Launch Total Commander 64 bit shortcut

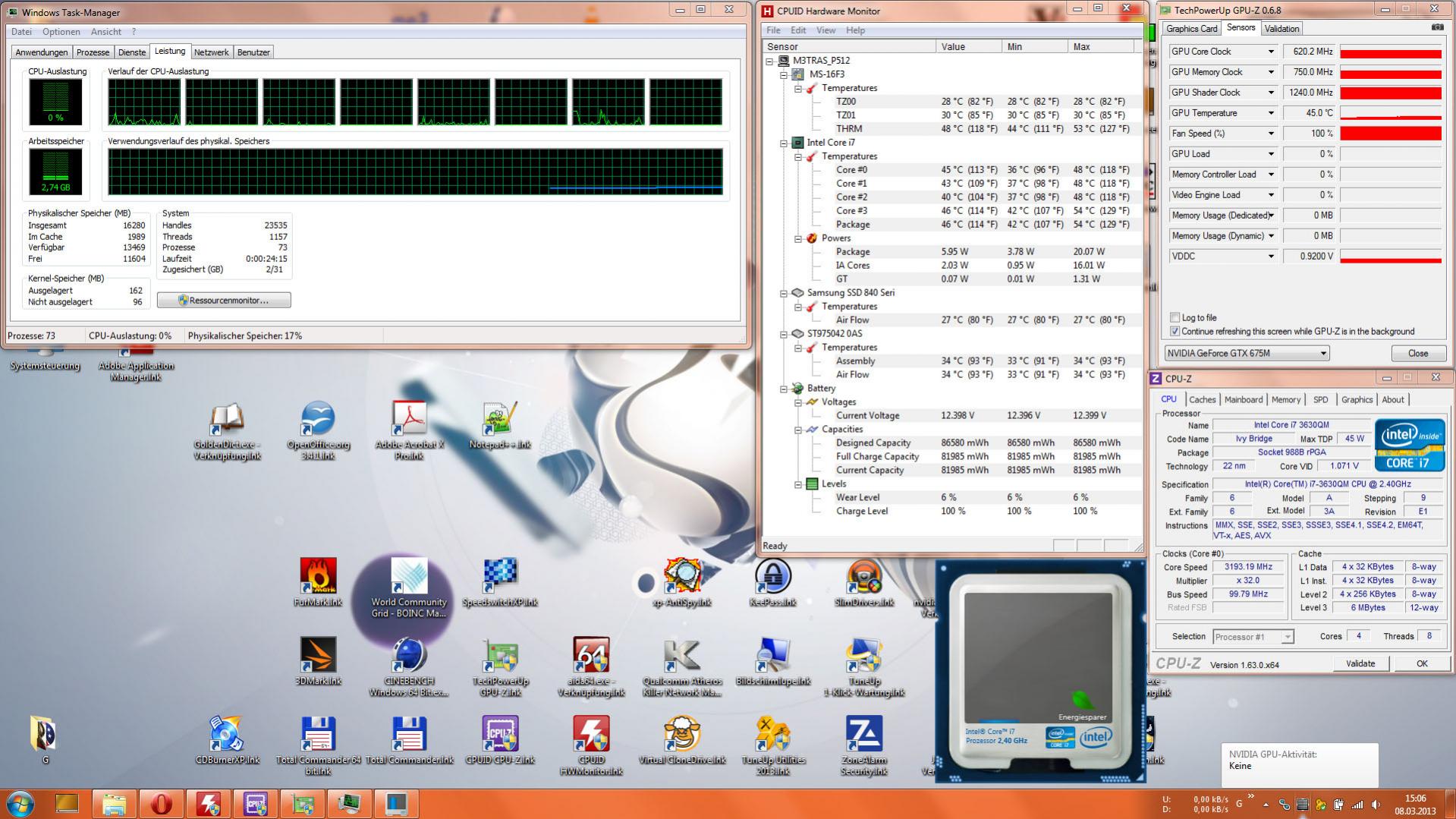pos(318,745)
